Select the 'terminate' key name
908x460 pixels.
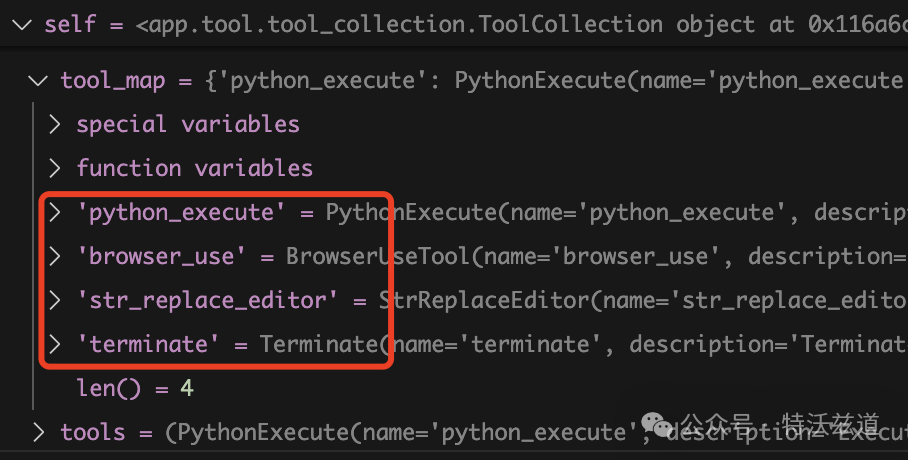click(148, 344)
